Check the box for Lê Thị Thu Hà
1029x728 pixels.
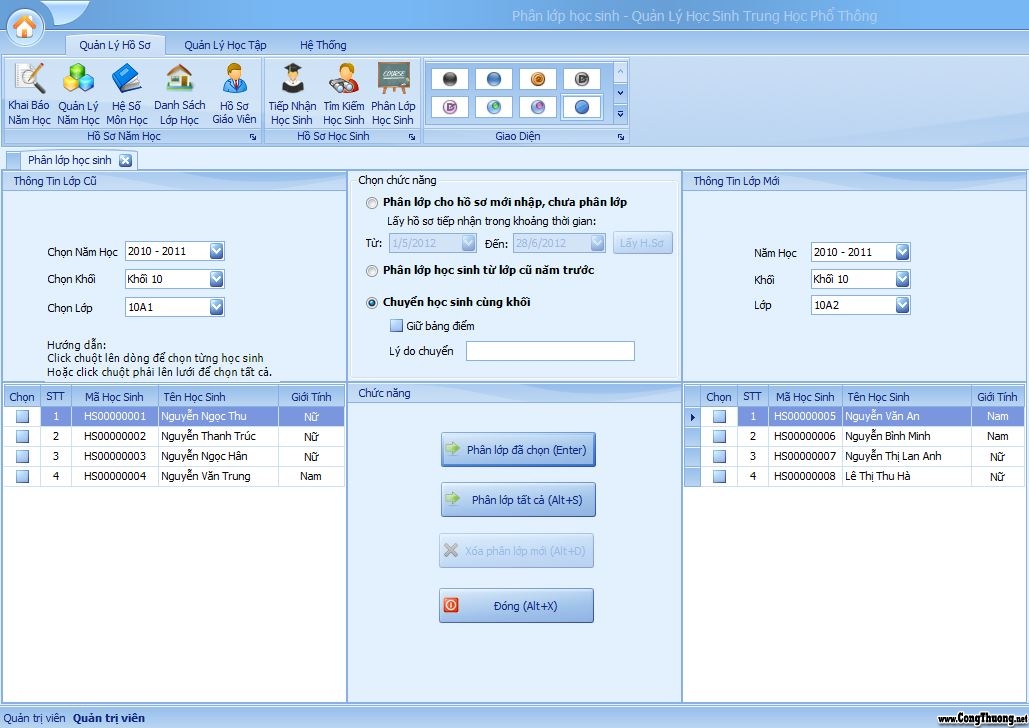click(x=719, y=477)
